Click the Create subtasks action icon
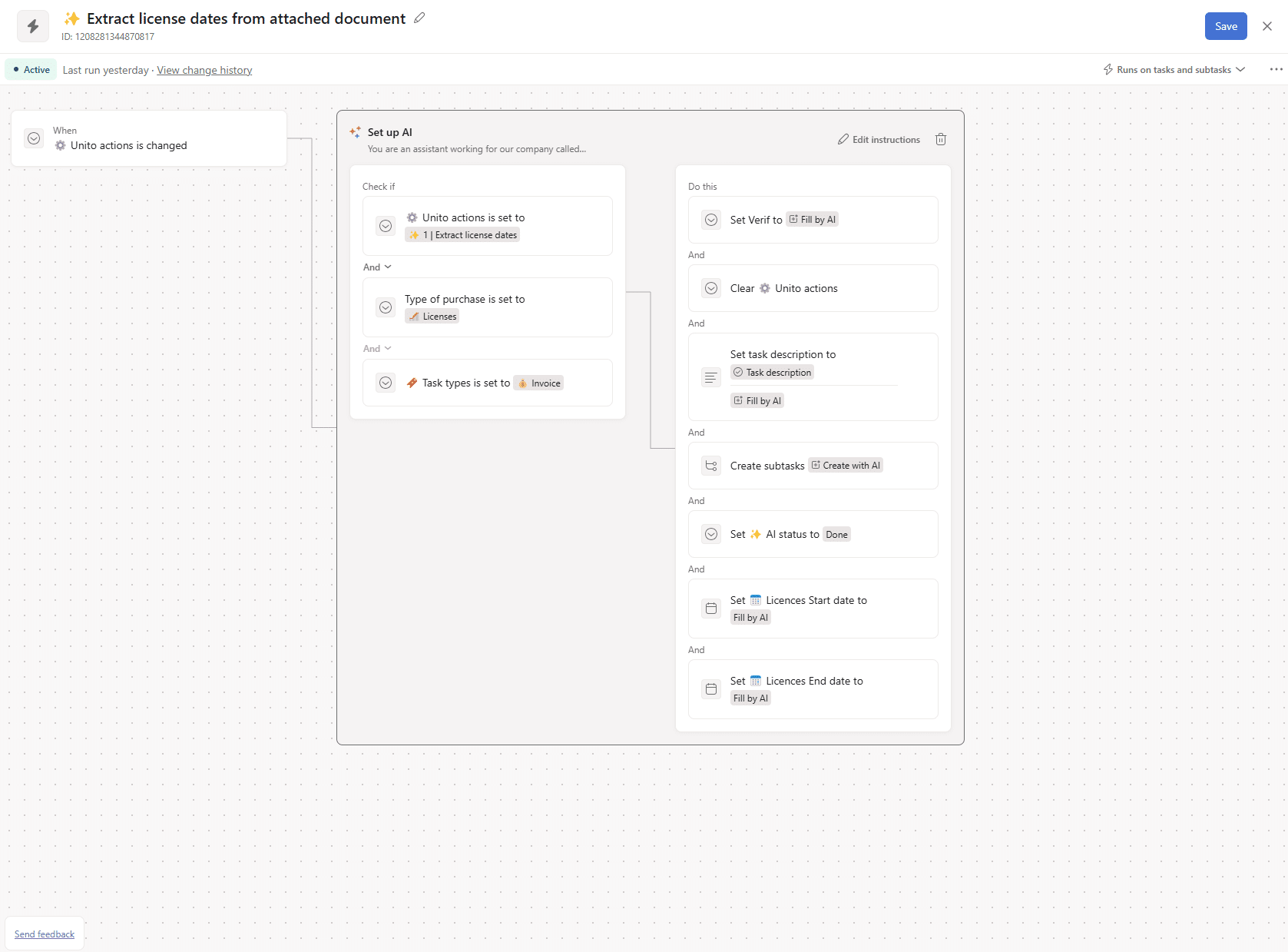This screenshot has height=952, width=1288. click(711, 466)
